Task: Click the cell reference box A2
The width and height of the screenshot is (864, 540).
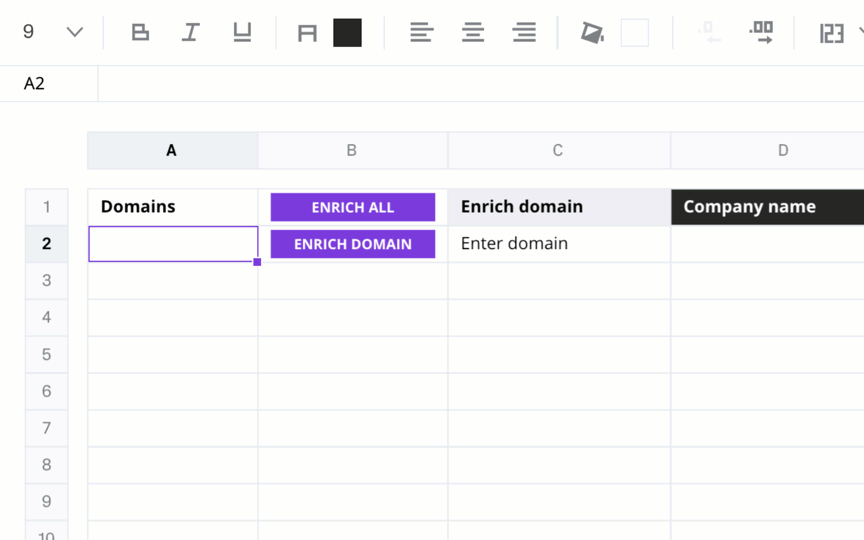Action: click(48, 83)
